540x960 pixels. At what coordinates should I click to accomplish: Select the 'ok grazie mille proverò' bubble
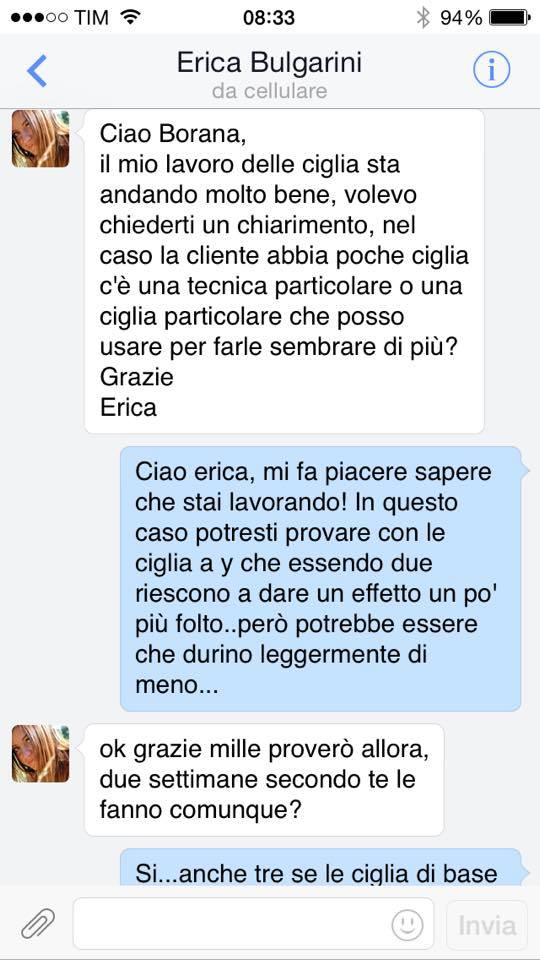264,780
